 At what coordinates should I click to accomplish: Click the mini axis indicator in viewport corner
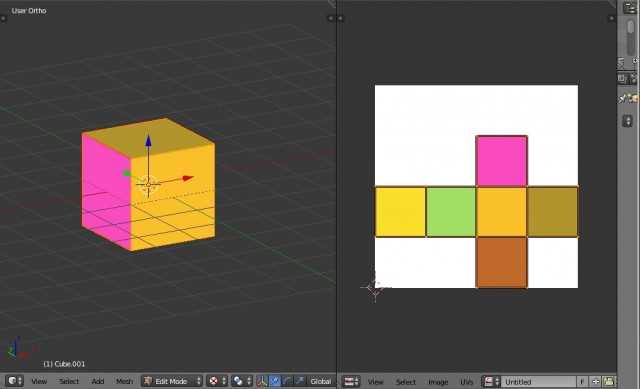coord(16,348)
